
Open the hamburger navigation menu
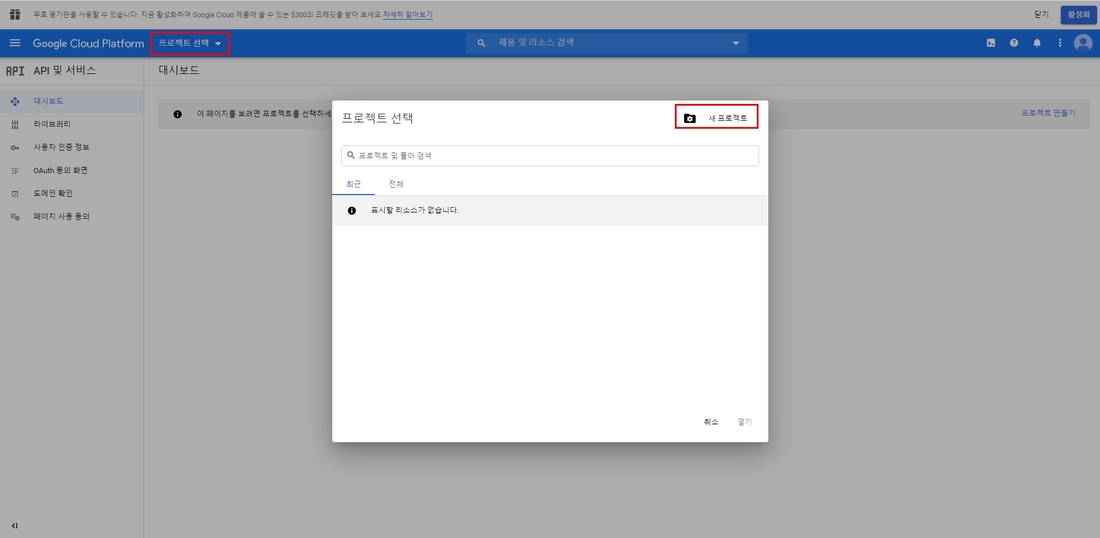[x=15, y=43]
